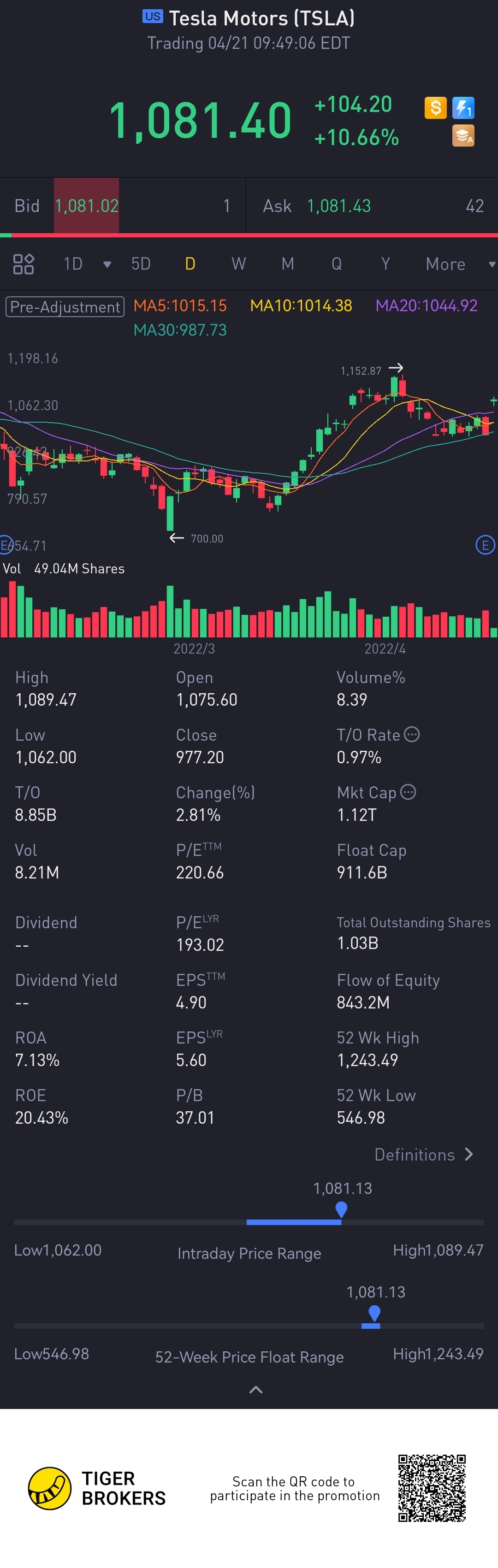Tap the promotion QR code
This screenshot has height=1568, width=498.
coord(432,1488)
